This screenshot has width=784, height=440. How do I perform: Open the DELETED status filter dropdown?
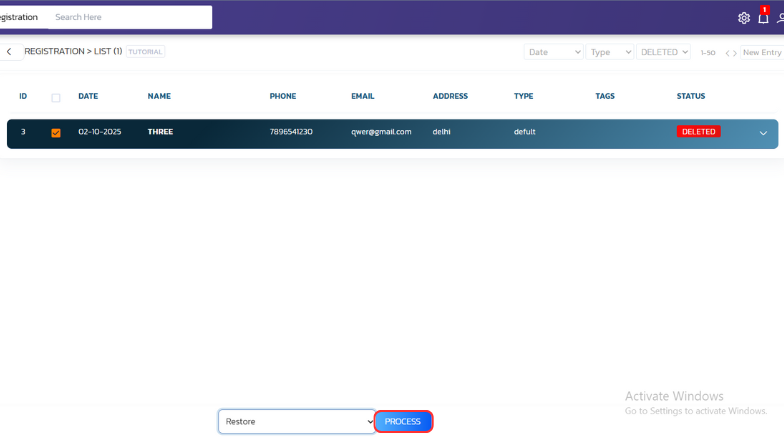click(663, 52)
